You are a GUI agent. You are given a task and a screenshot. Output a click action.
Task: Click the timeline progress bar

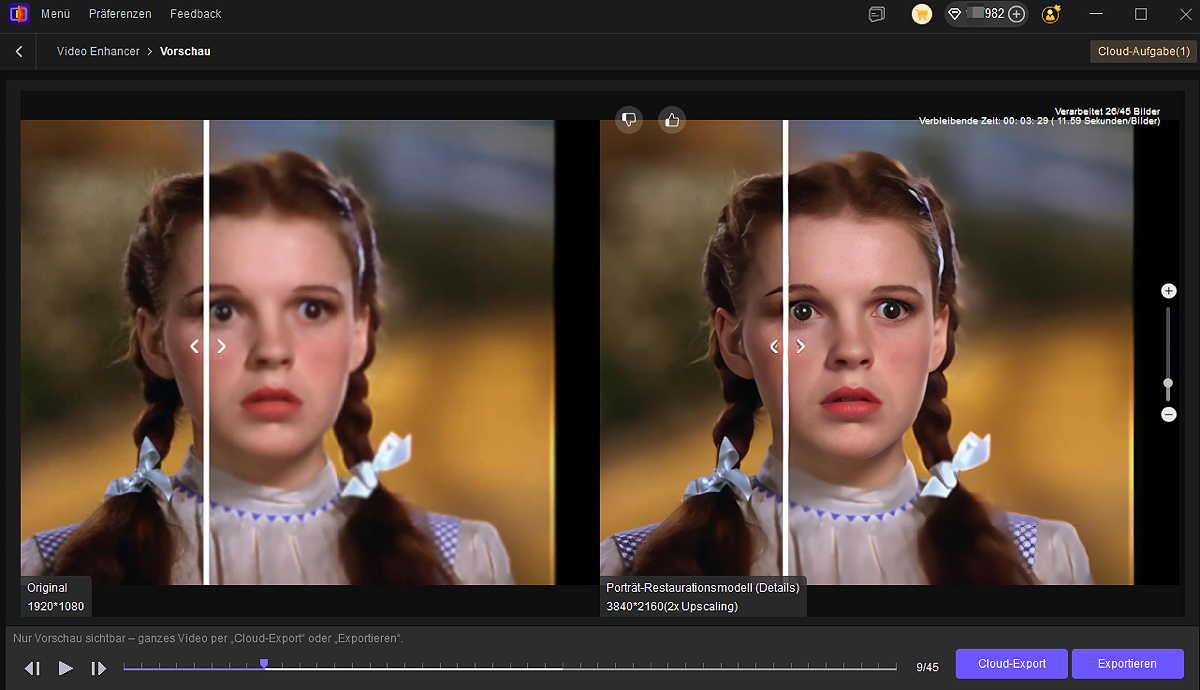click(510, 667)
